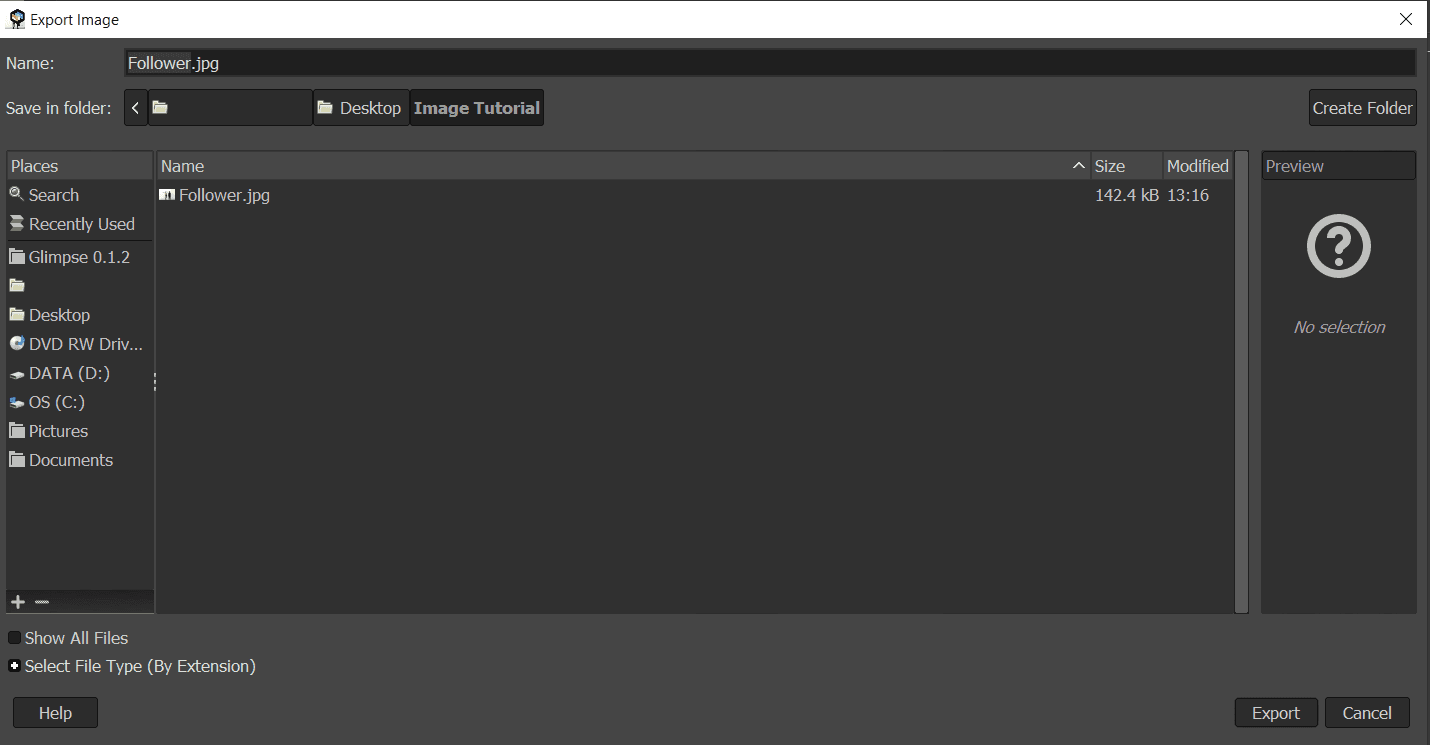The height and width of the screenshot is (745, 1430).
Task: Click Image Tutorial path button
Action: [477, 108]
